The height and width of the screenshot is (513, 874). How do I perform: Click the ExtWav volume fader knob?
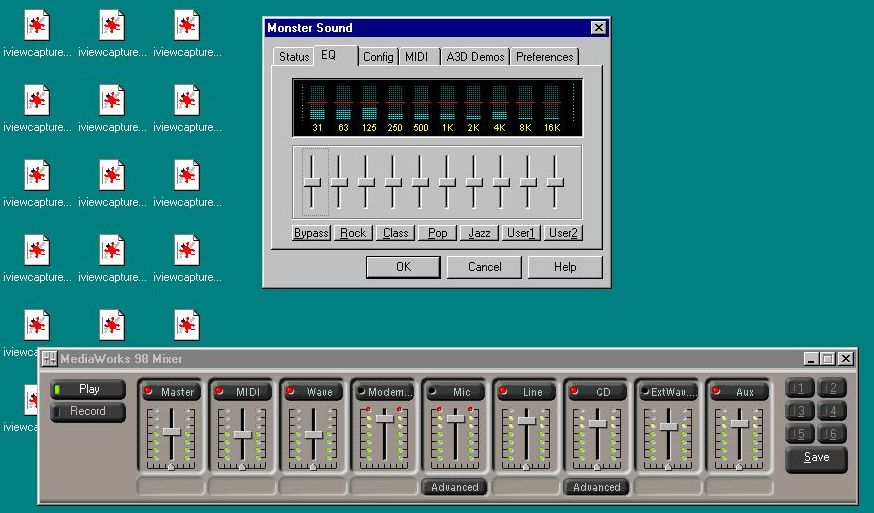tap(667, 427)
